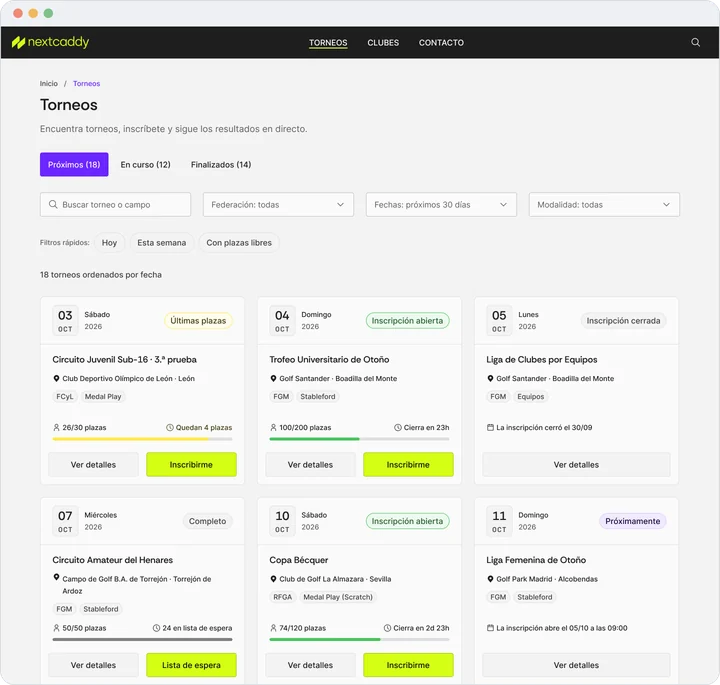Viewport: 720px width, 685px height.
Task: Select the Próximos (18) tab
Action: tap(74, 164)
